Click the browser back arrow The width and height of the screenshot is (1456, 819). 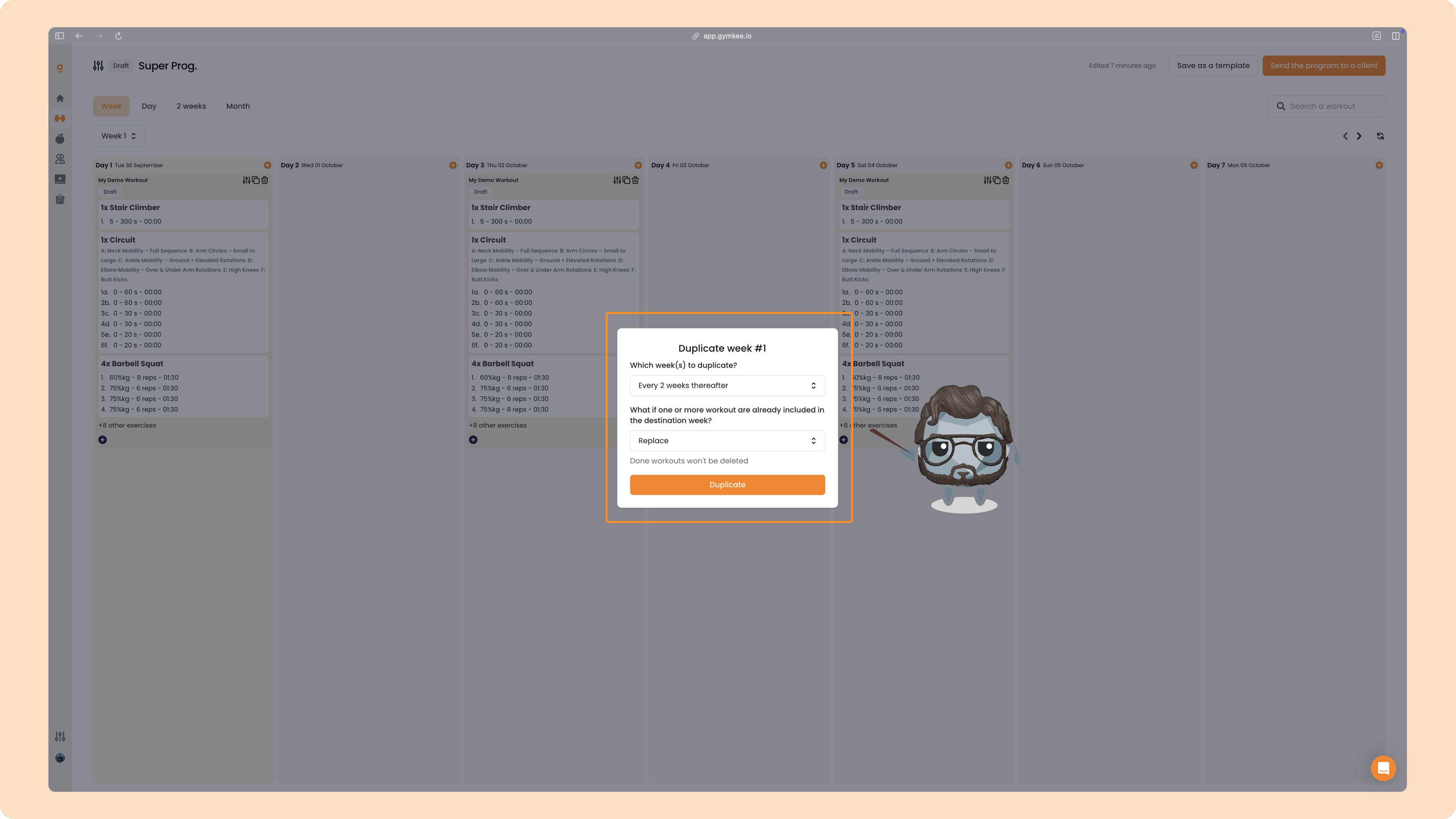[79, 36]
